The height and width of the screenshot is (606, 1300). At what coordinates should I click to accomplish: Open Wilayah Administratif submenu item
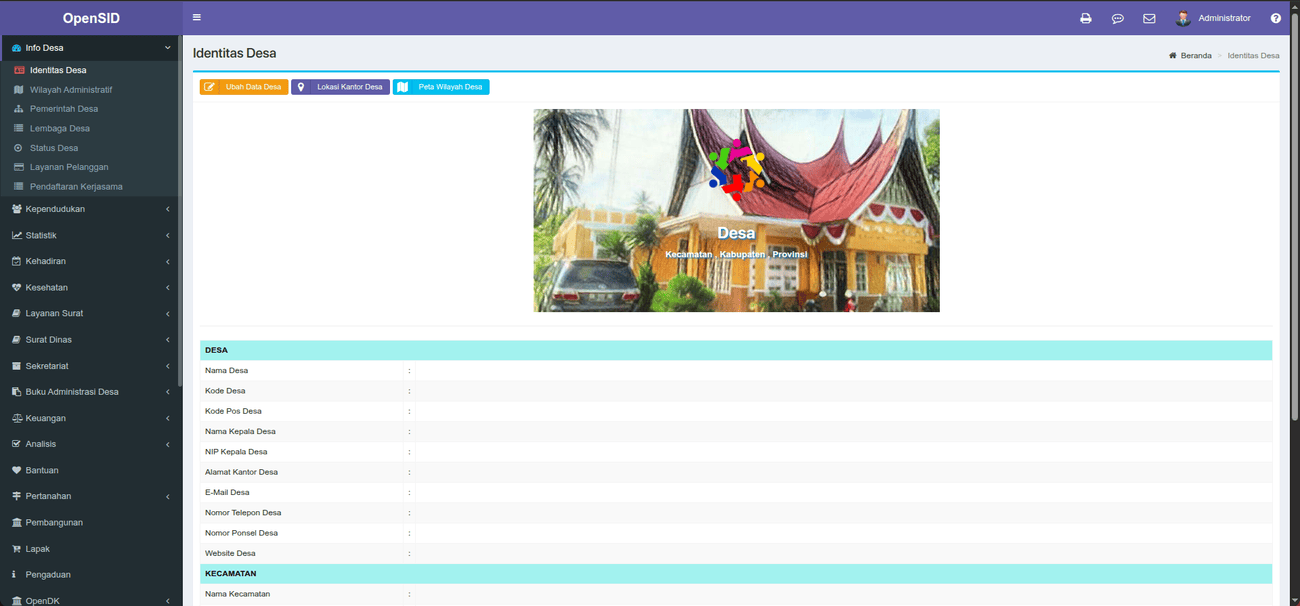point(70,90)
